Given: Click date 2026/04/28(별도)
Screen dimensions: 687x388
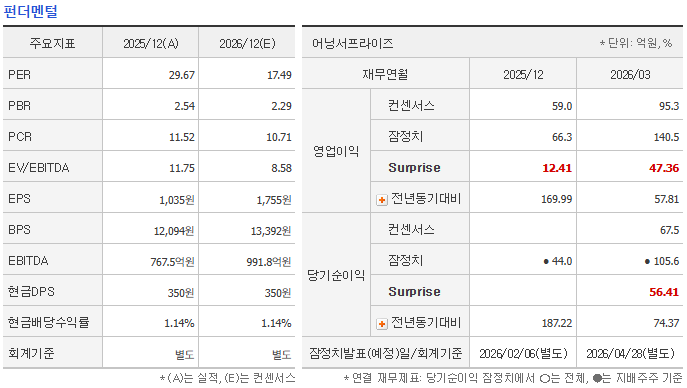Looking at the screenshot, I should (630, 353).
